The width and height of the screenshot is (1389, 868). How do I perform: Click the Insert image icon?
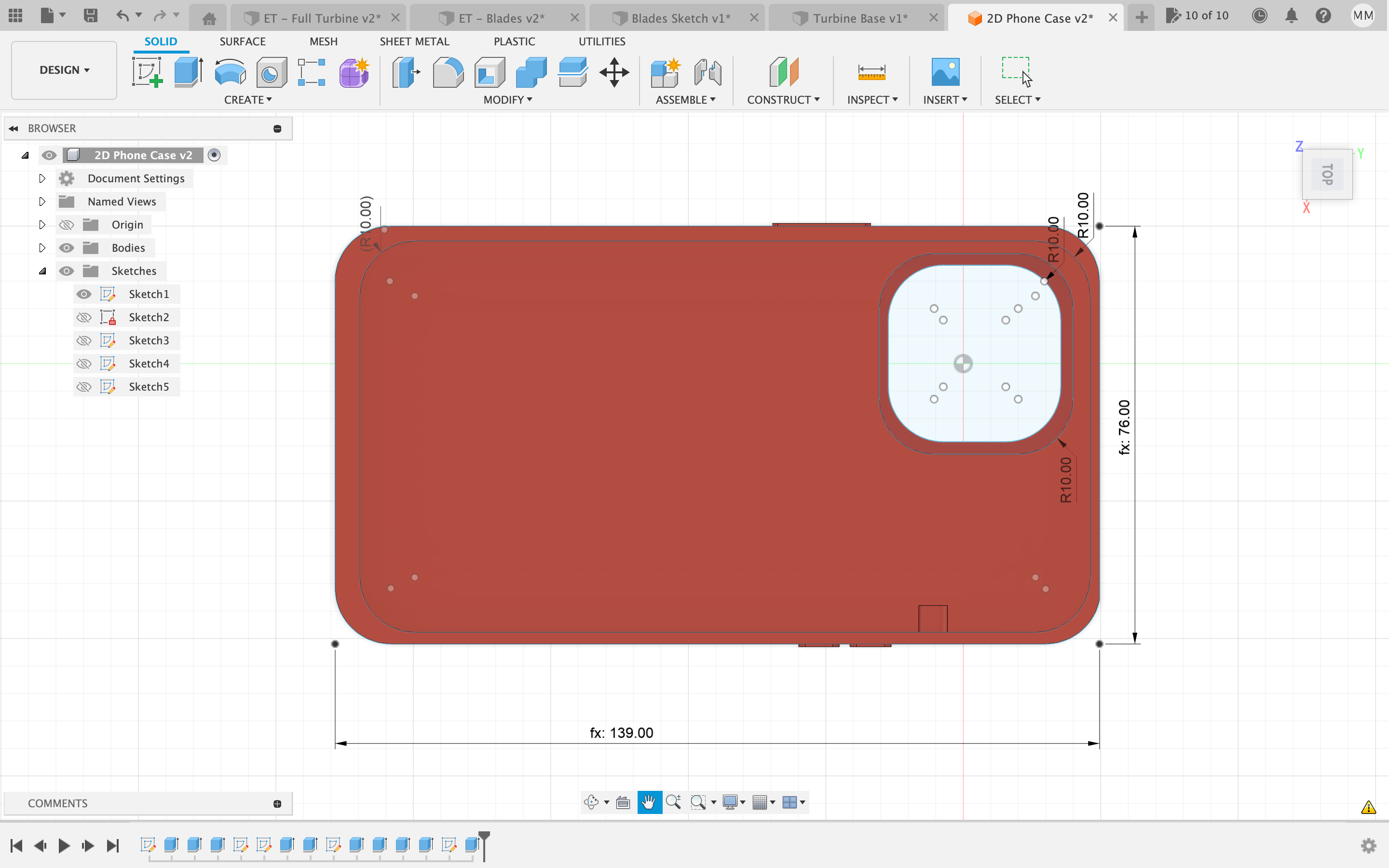(945, 72)
